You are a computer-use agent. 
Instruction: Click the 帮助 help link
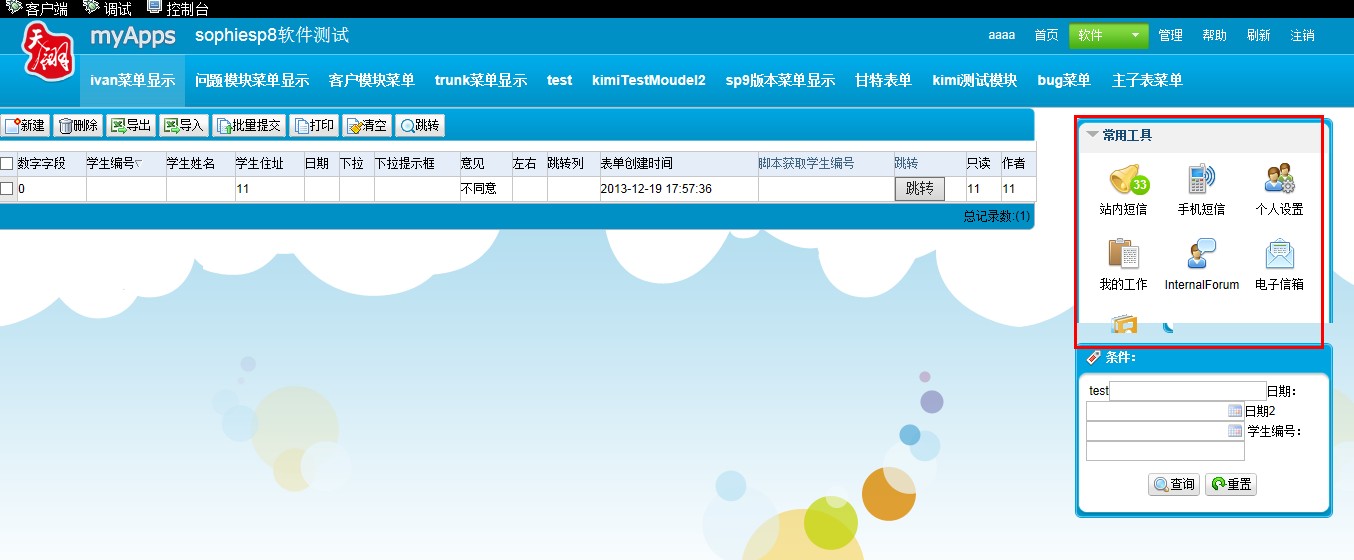tap(1214, 35)
